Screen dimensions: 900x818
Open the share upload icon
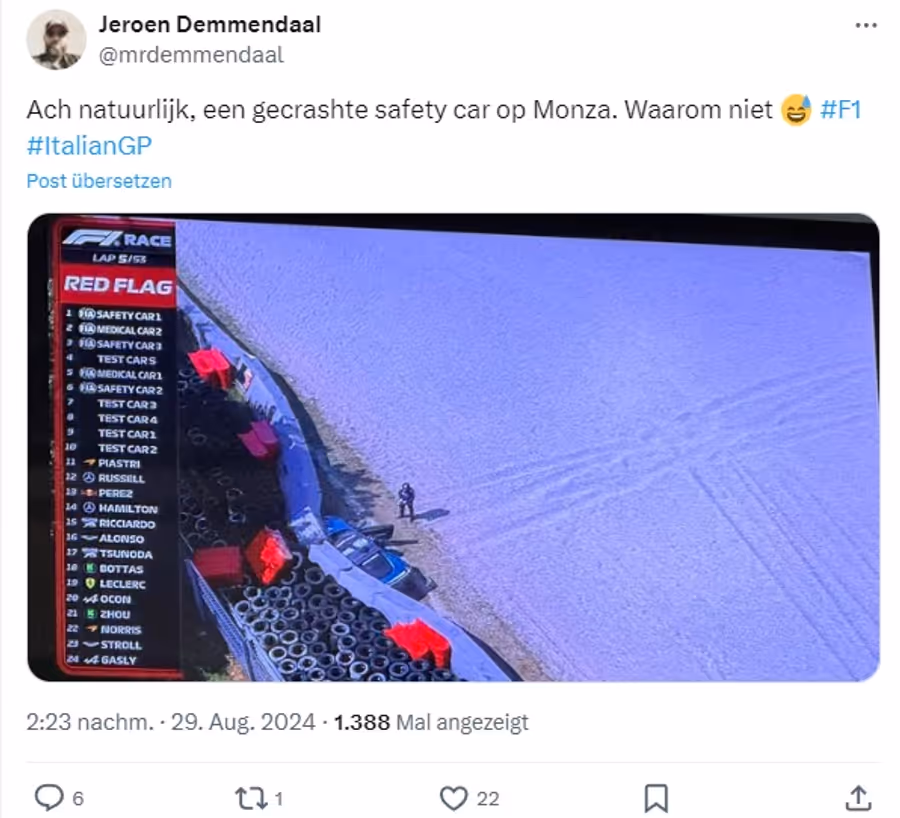coord(859,798)
